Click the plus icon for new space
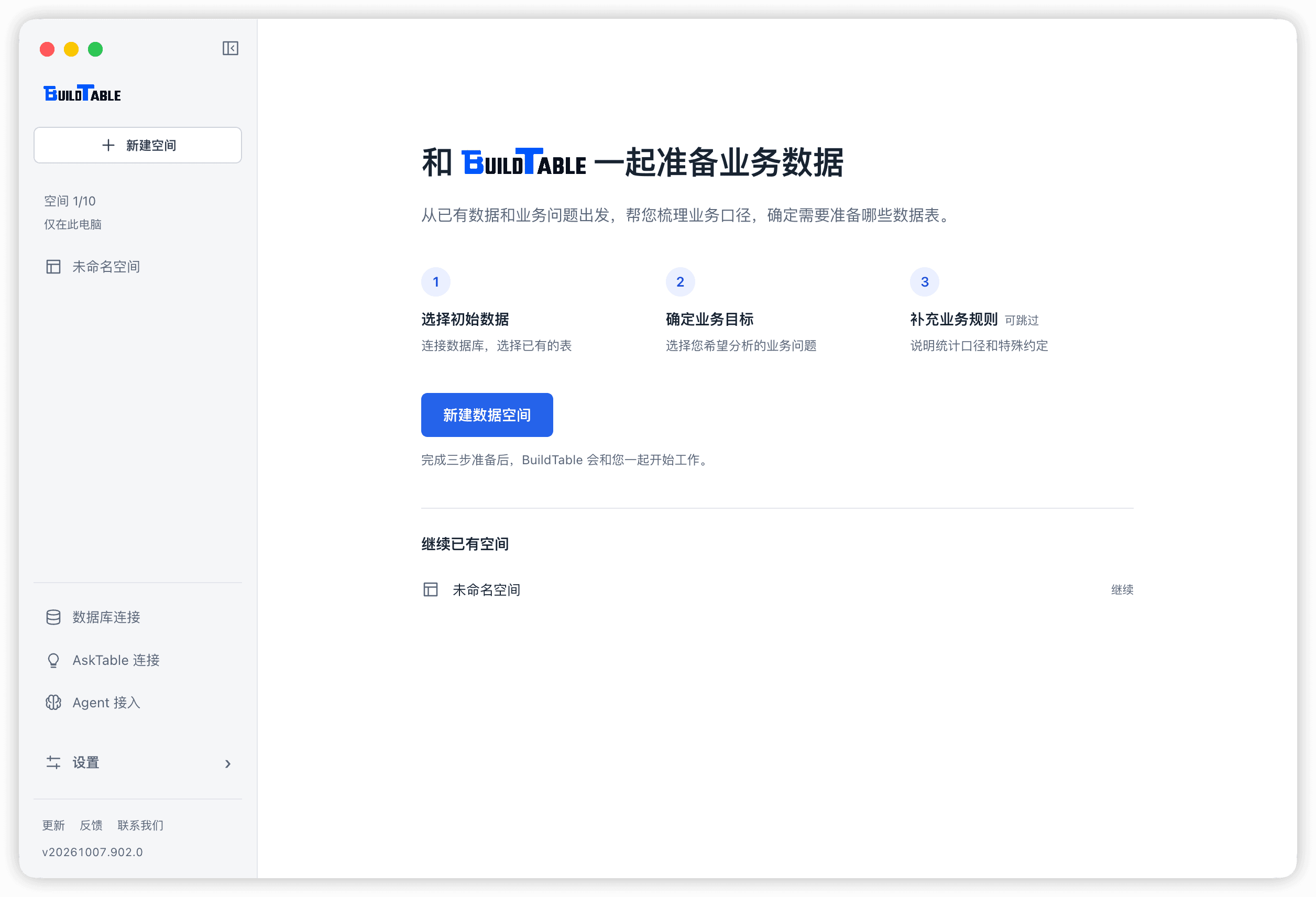This screenshot has height=897, width=1316. coord(108,146)
